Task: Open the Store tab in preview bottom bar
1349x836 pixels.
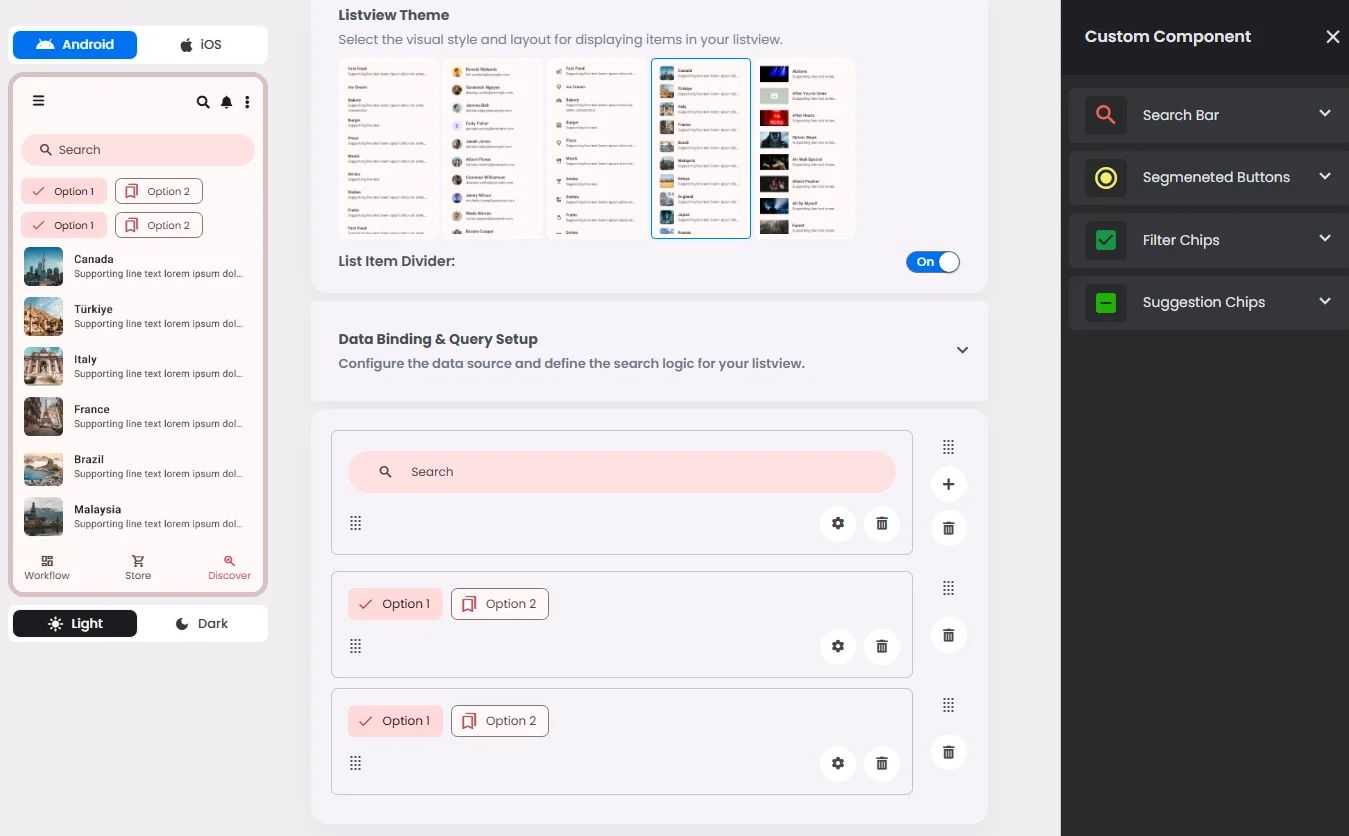Action: click(138, 568)
